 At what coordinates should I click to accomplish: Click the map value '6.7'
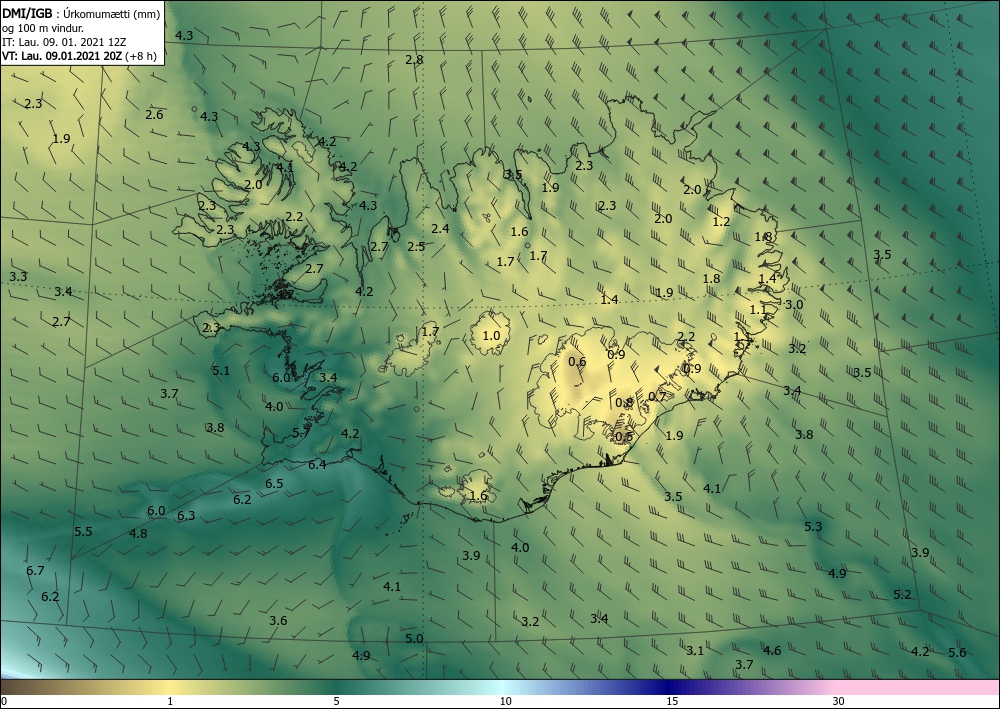[36, 570]
